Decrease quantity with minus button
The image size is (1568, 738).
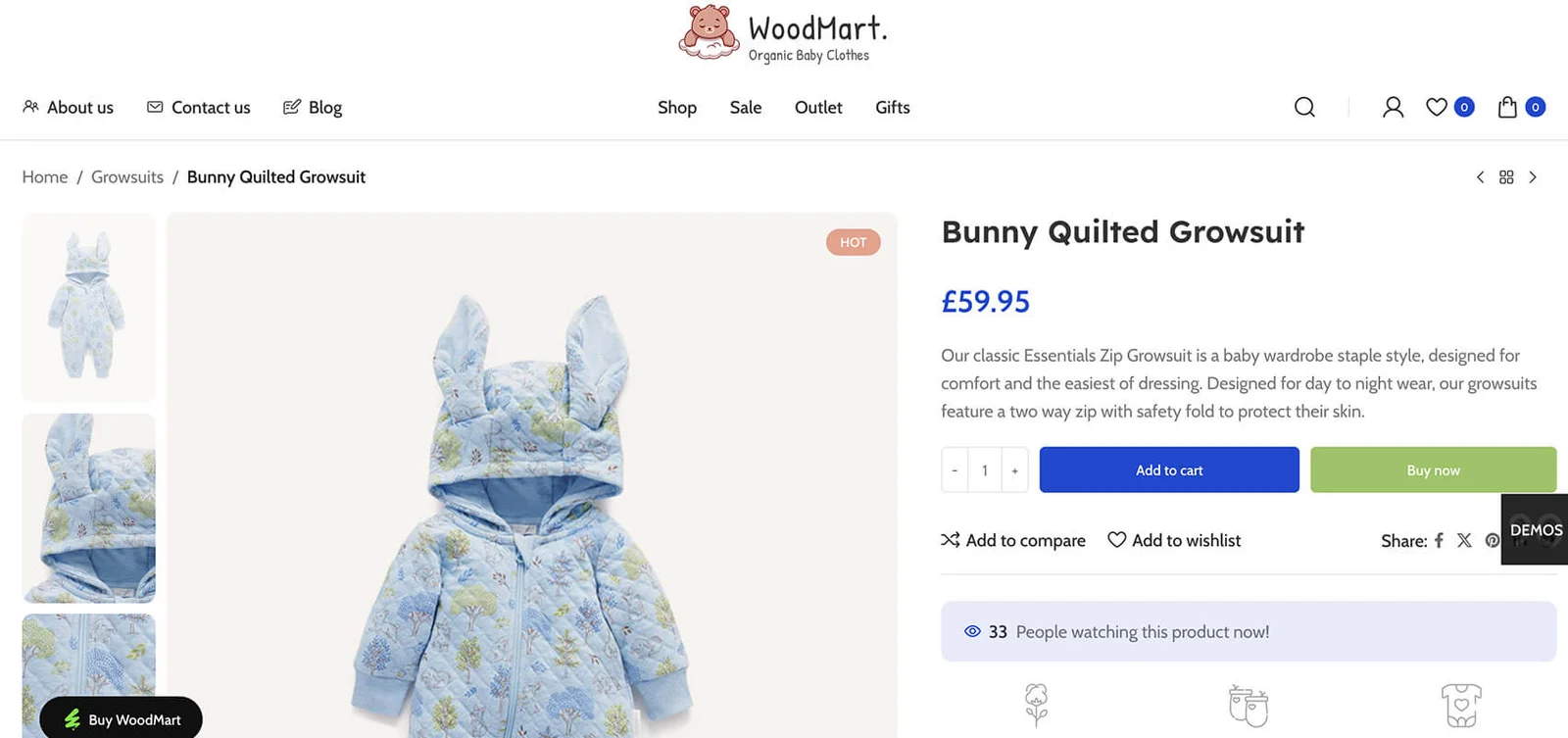point(955,470)
